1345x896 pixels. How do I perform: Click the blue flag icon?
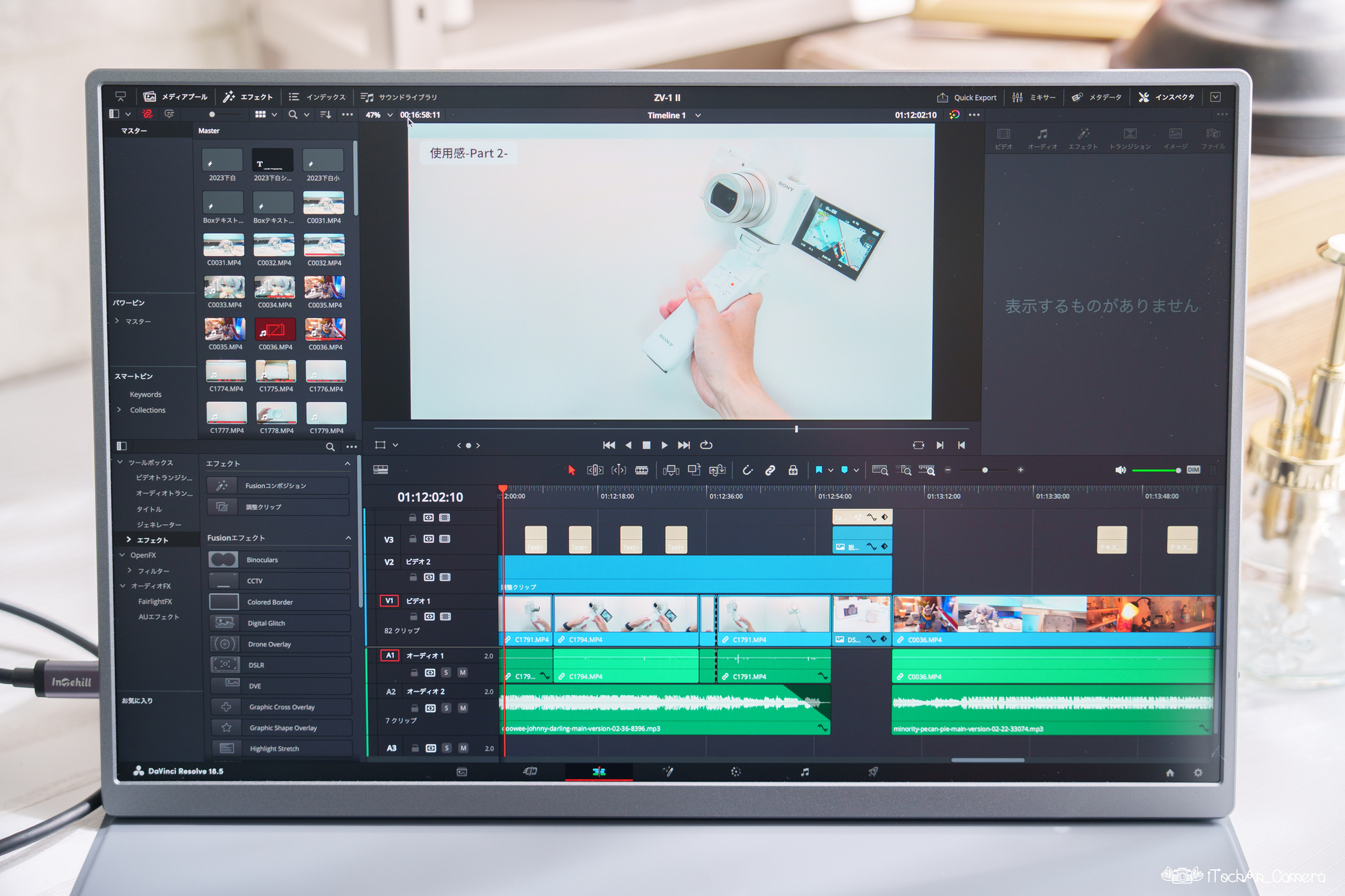(818, 470)
